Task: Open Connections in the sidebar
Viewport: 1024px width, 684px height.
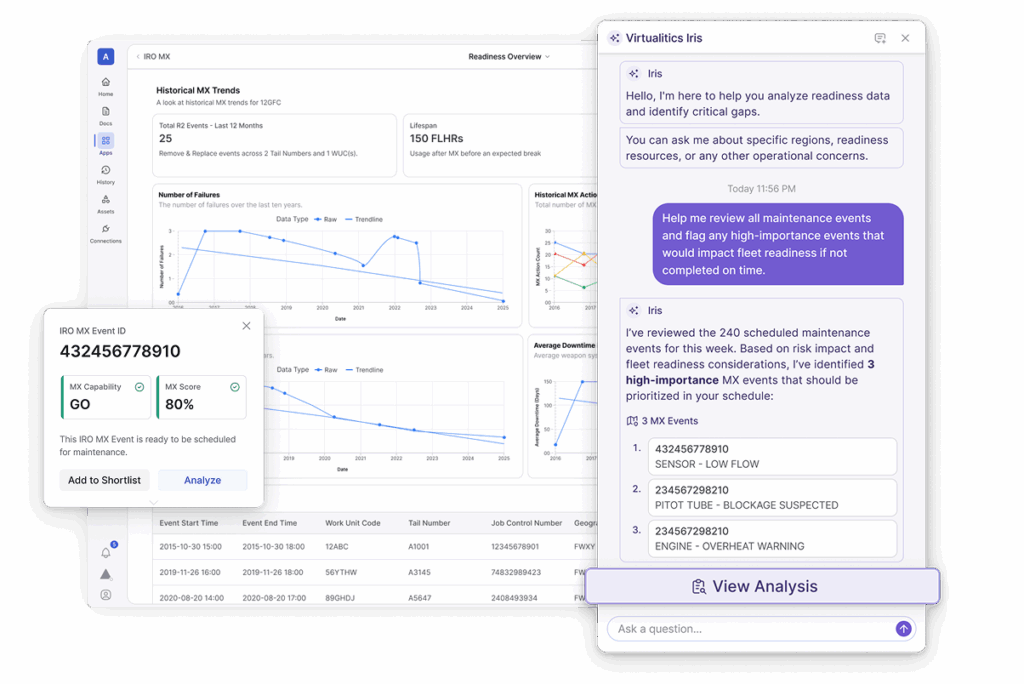Action: coord(106,230)
